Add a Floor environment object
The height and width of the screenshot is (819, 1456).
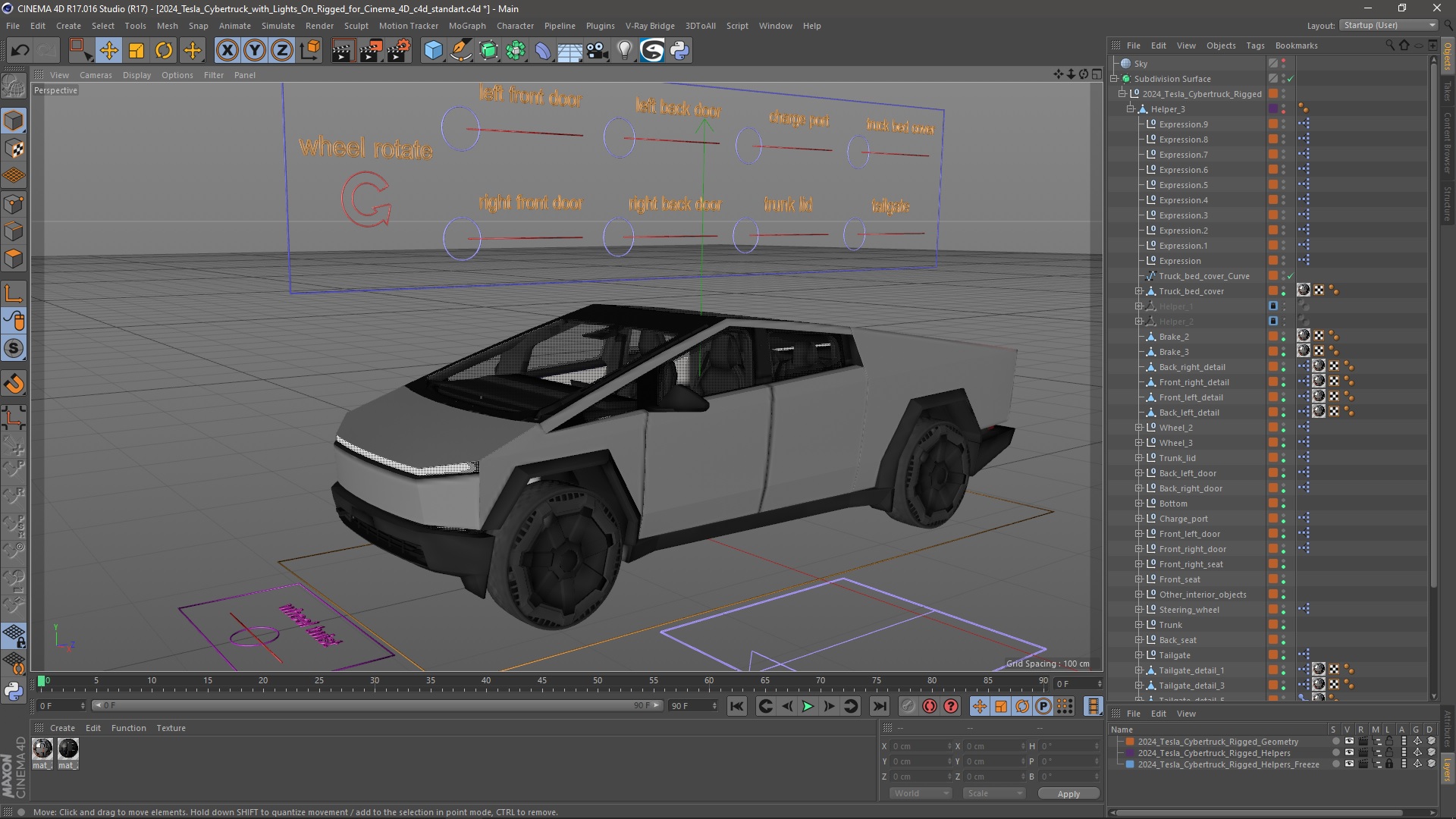pos(570,51)
